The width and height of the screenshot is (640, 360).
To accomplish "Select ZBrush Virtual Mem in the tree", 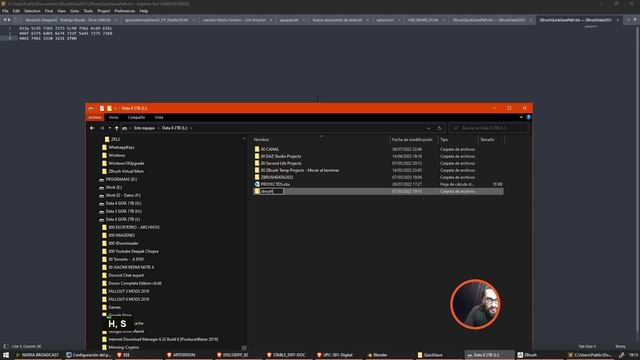I will 126,171.
